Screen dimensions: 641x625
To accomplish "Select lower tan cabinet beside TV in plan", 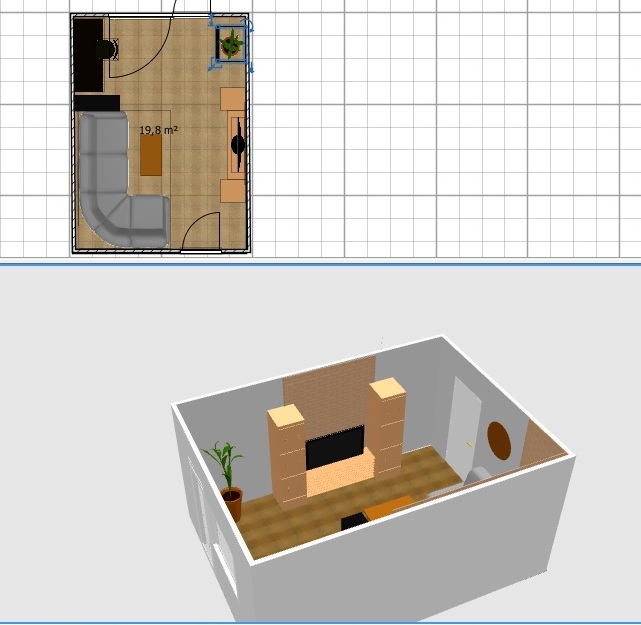I will 231,189.
